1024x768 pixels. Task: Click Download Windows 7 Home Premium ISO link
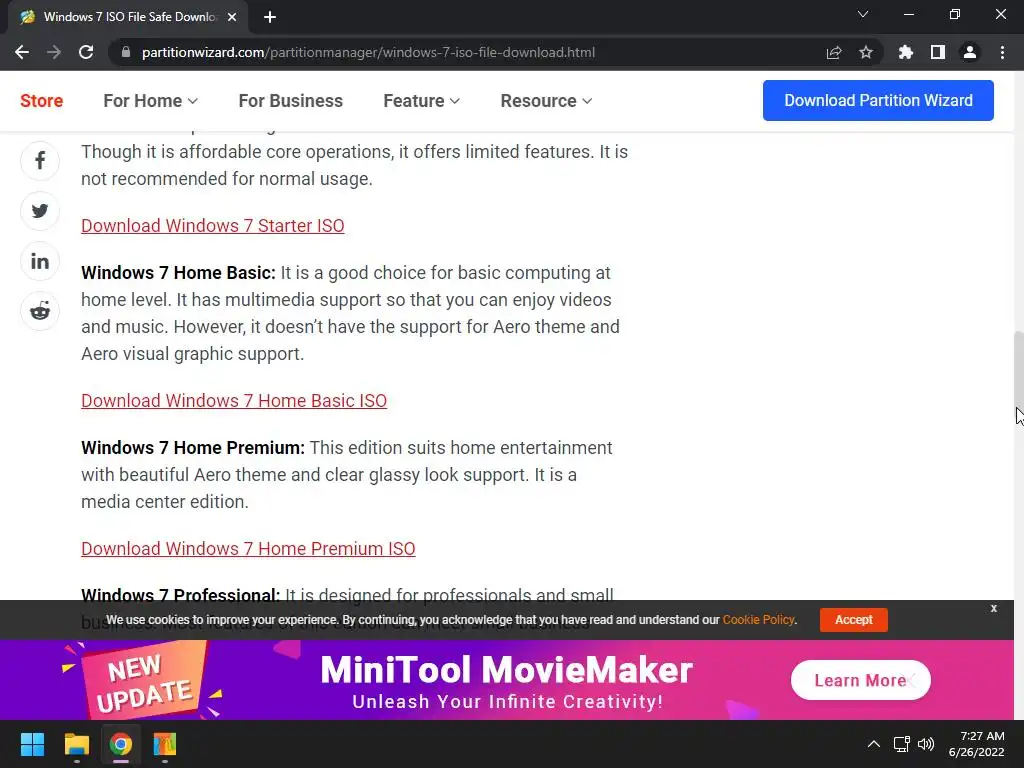pyautogui.click(x=248, y=549)
